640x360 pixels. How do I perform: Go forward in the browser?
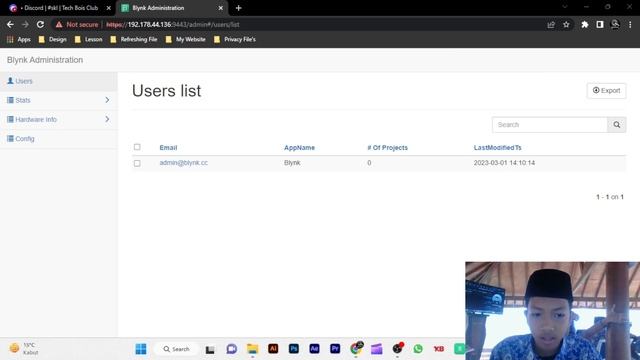pyautogui.click(x=25, y=24)
